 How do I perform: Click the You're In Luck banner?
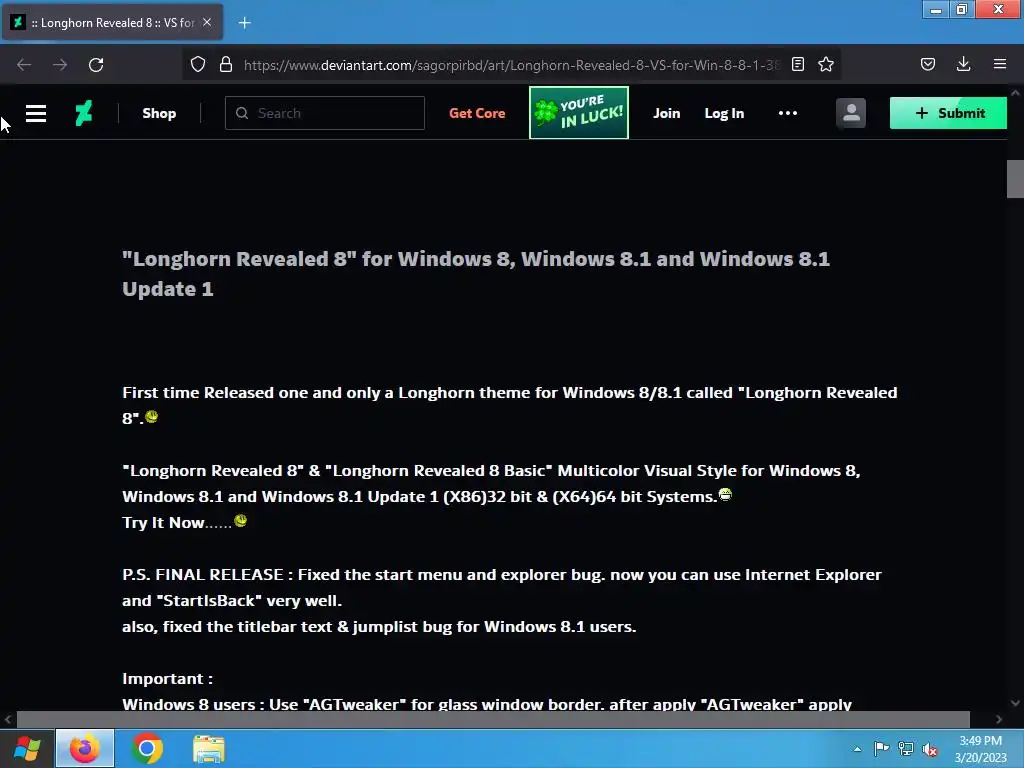click(x=579, y=112)
